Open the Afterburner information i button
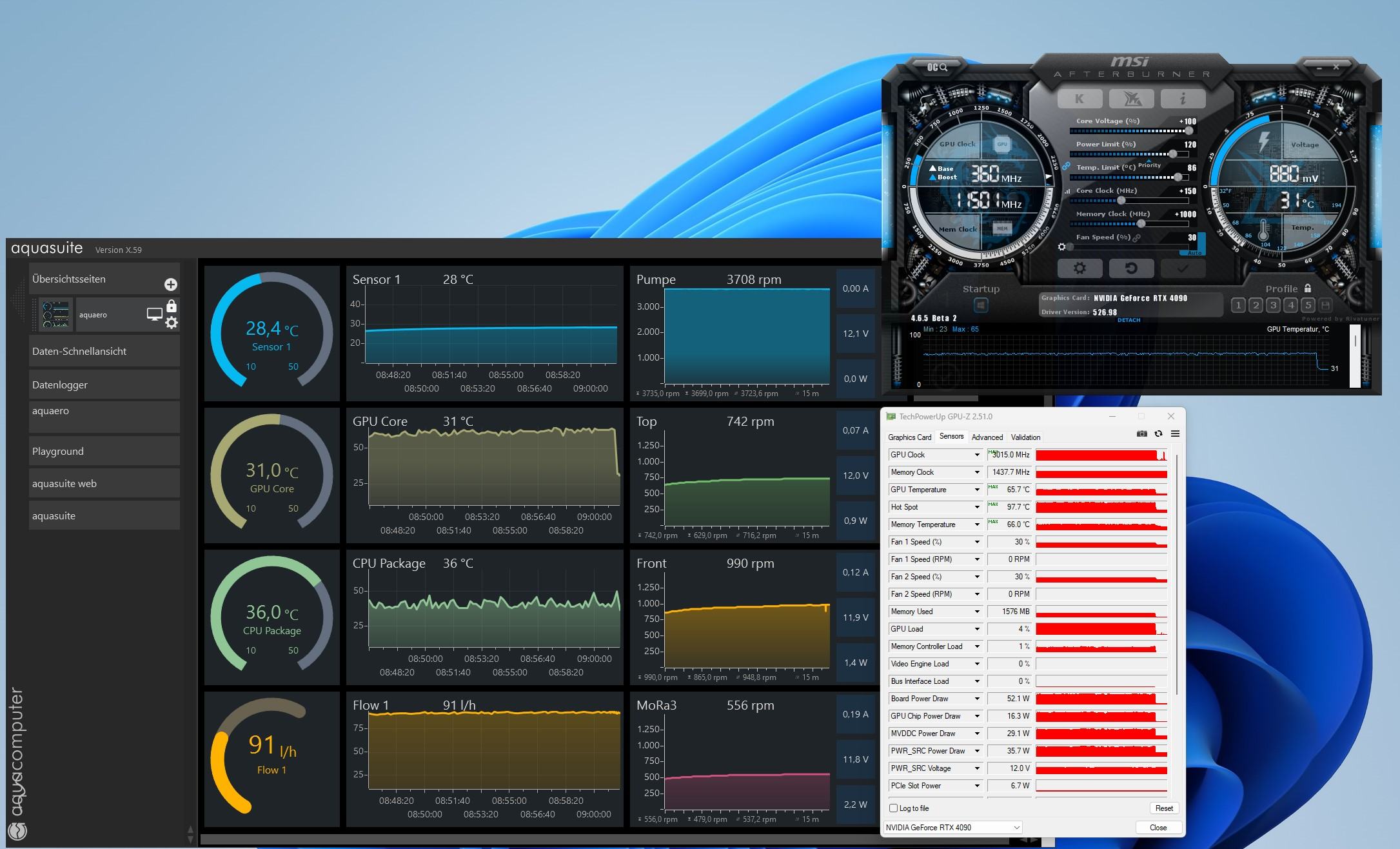Viewport: 1400px width, 849px height. 1183,99
